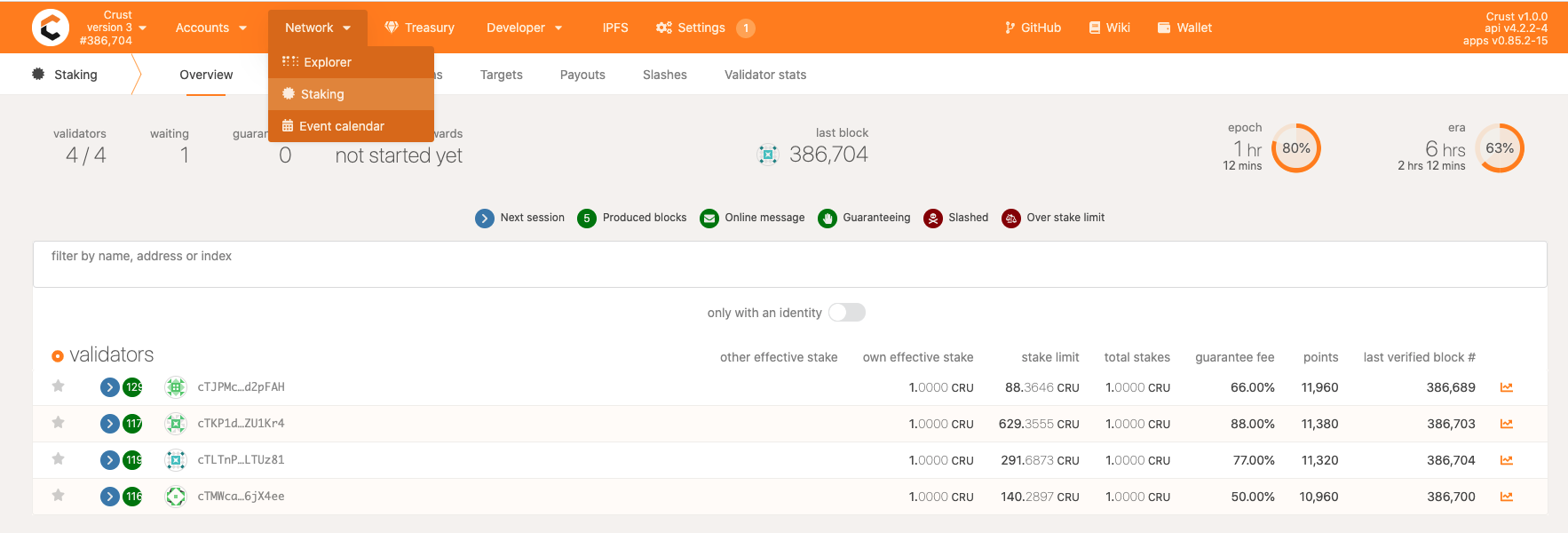Click next session icon for cTMWca…6jX4ee
This screenshot has width=1568, height=533.
[x=110, y=497]
